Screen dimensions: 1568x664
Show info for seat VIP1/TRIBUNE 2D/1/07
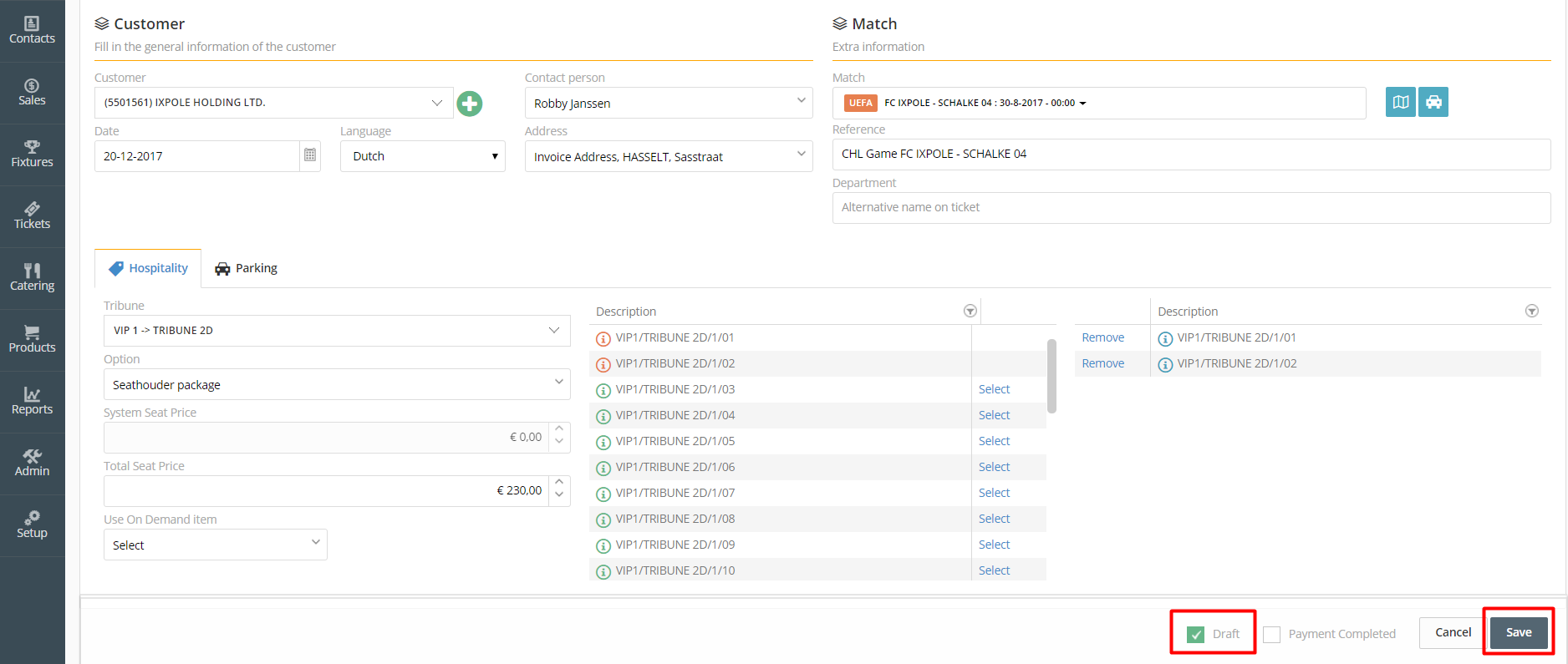[603, 494]
